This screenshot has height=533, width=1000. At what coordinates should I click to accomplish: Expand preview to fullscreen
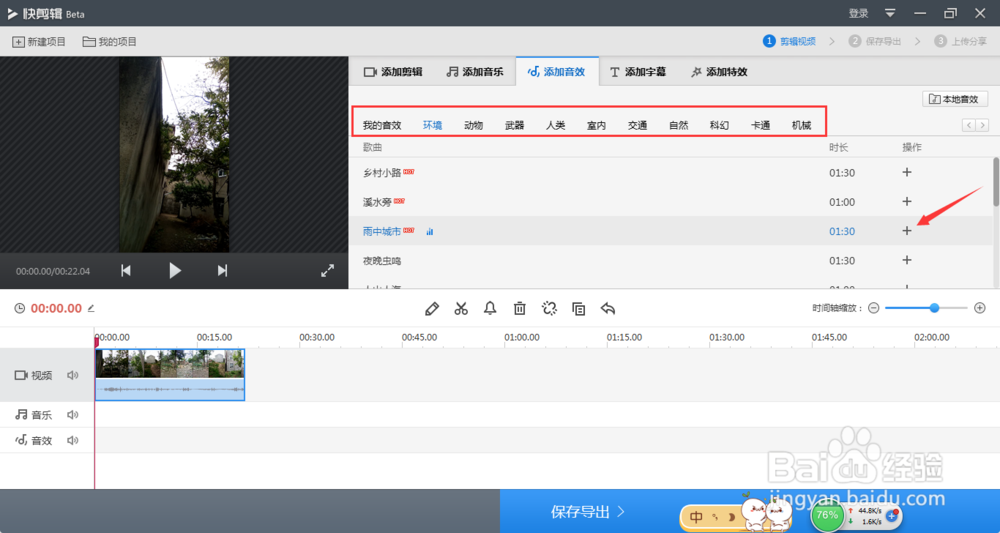point(327,271)
